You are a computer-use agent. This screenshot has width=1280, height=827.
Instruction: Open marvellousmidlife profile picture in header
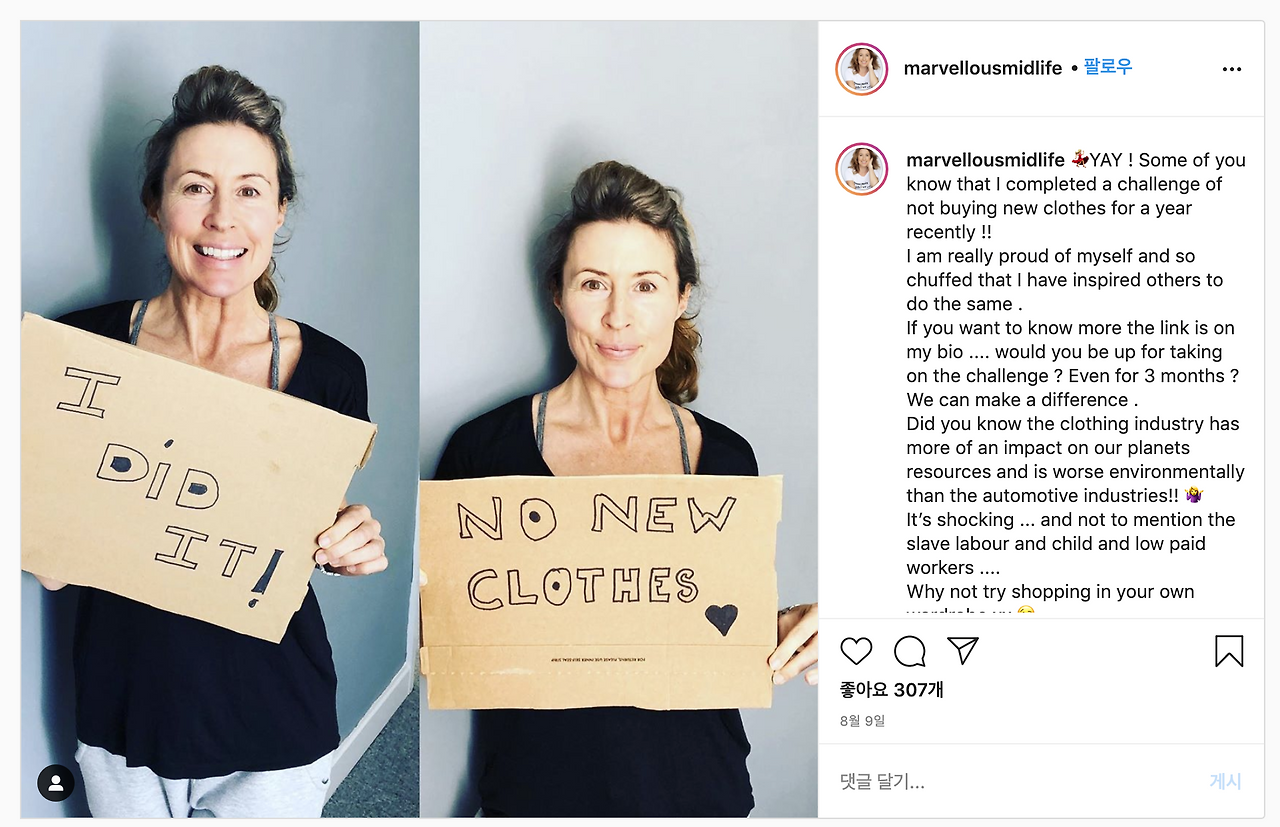point(862,69)
